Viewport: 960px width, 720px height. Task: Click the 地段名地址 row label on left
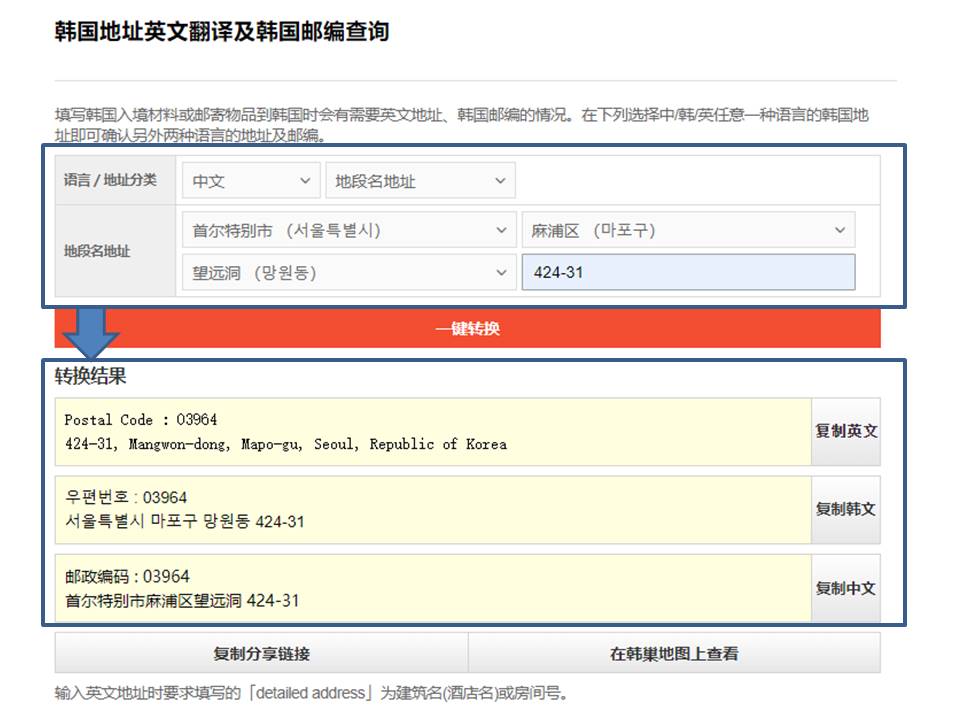tap(98, 251)
